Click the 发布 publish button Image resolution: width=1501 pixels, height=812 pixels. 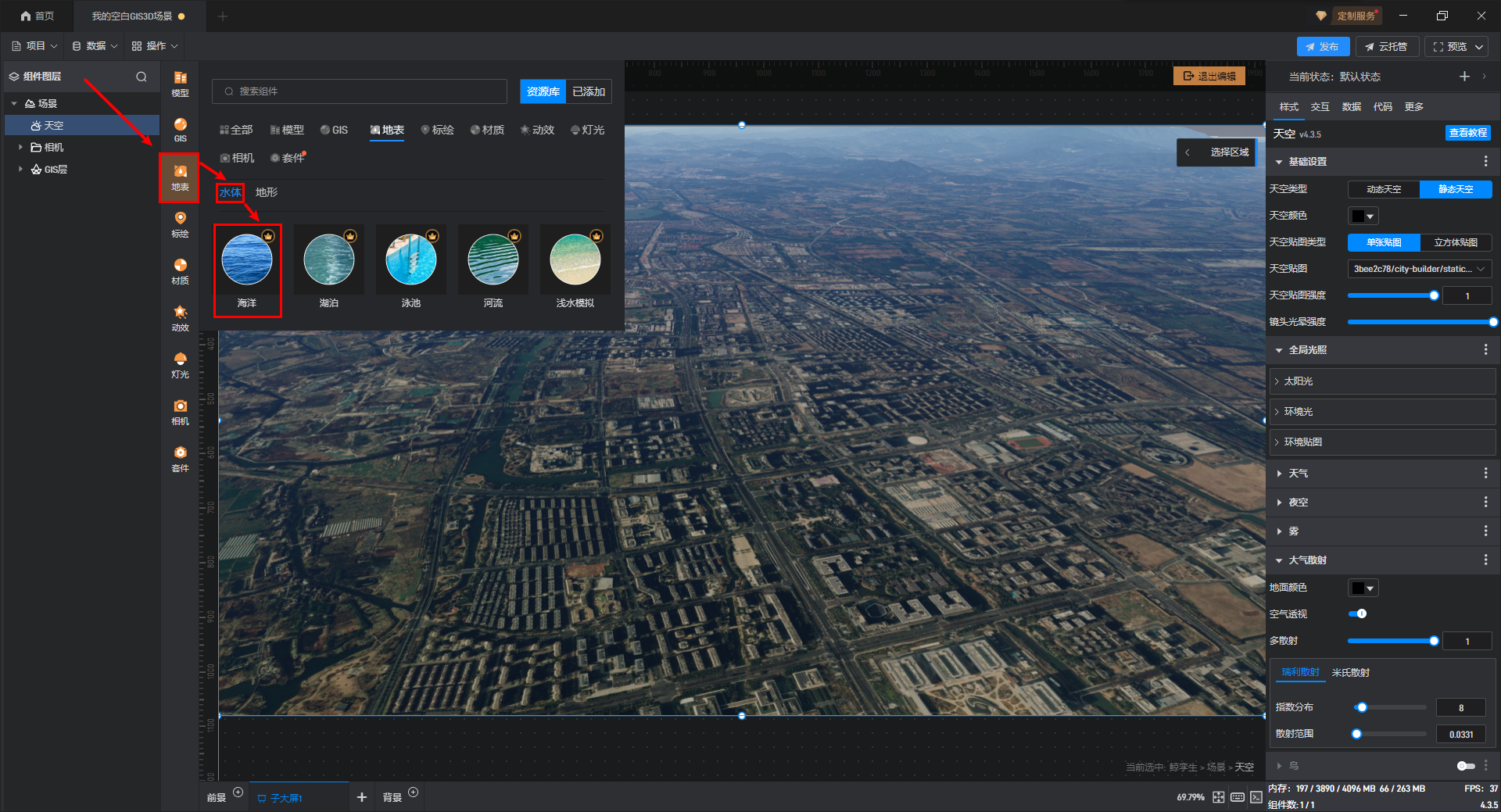click(1322, 47)
